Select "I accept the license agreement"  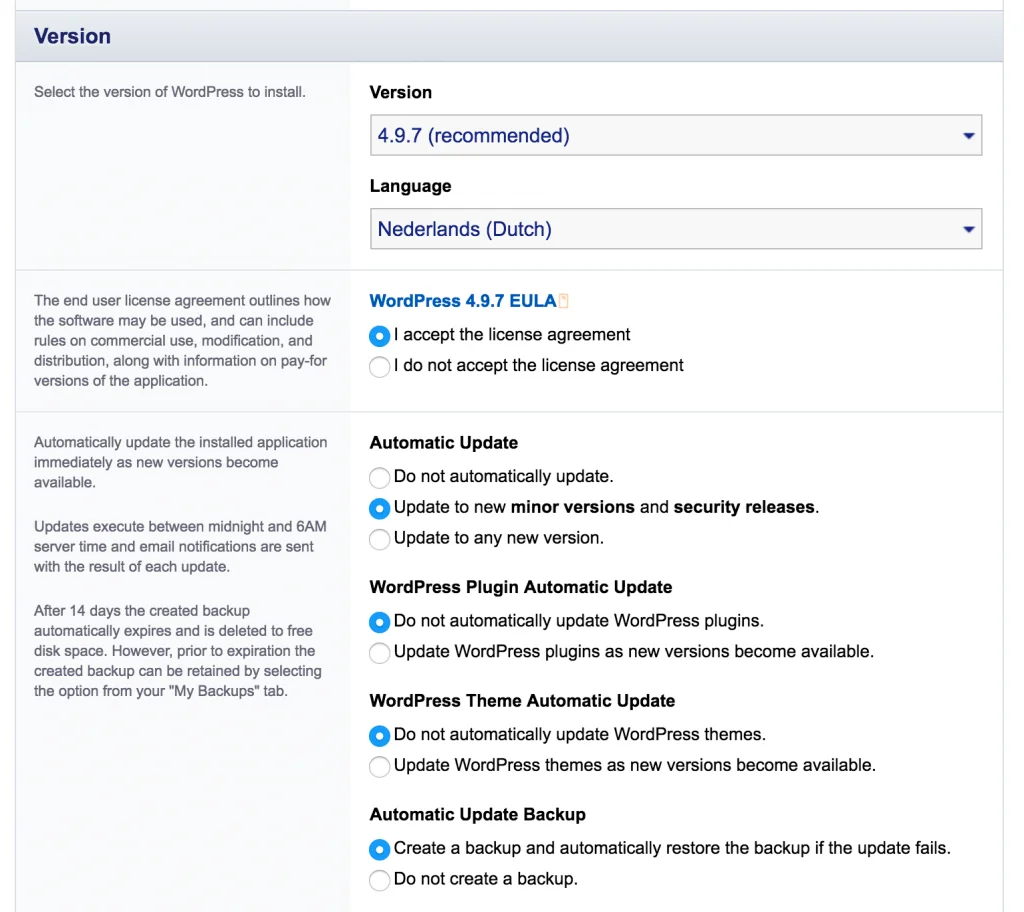[x=380, y=336]
